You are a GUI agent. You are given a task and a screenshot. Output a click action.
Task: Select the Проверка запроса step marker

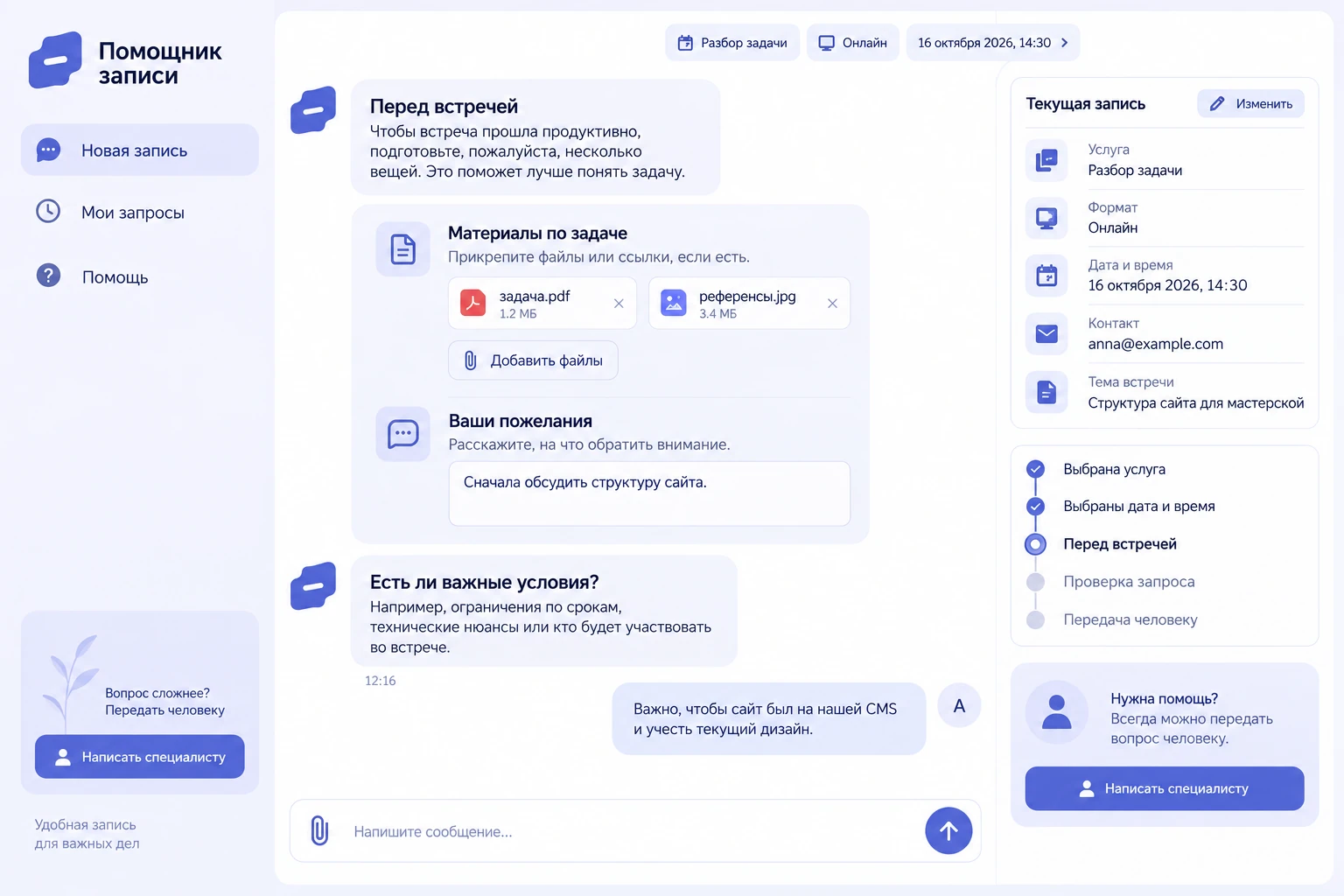pos(1036,582)
